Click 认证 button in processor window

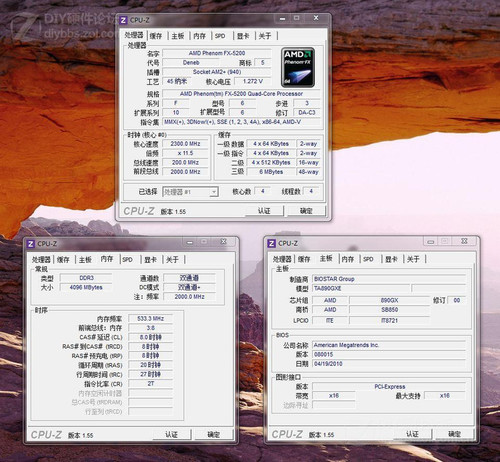264,211
